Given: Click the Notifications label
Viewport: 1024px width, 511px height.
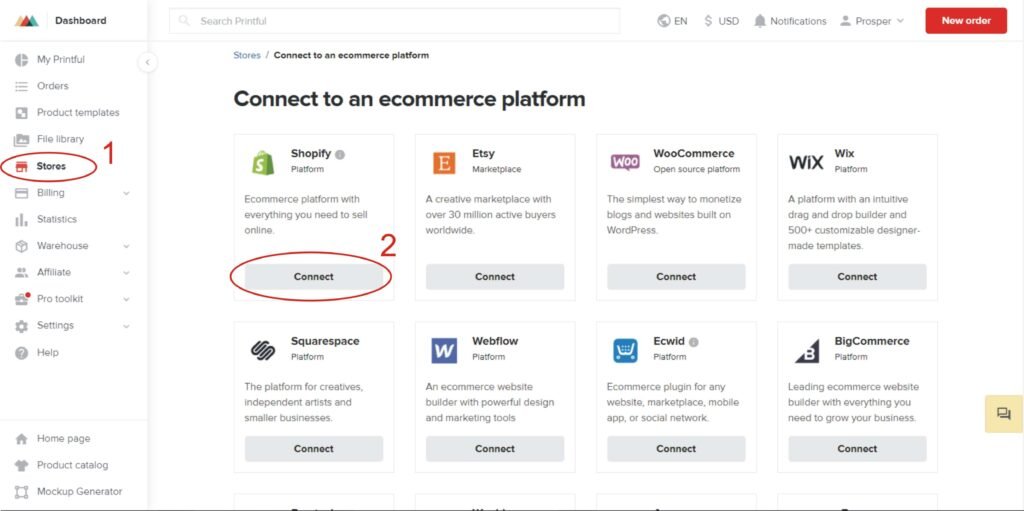Looking at the screenshot, I should coord(798,21).
